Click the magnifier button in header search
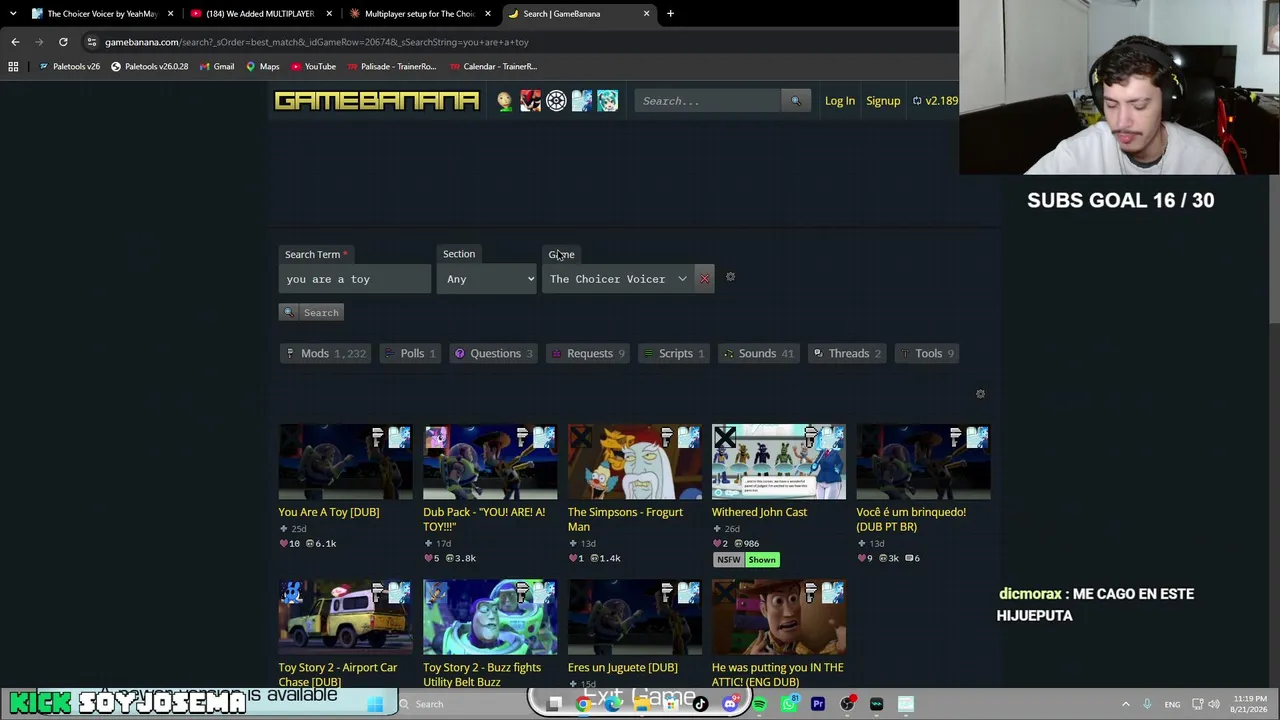1280x720 pixels. pos(796,101)
